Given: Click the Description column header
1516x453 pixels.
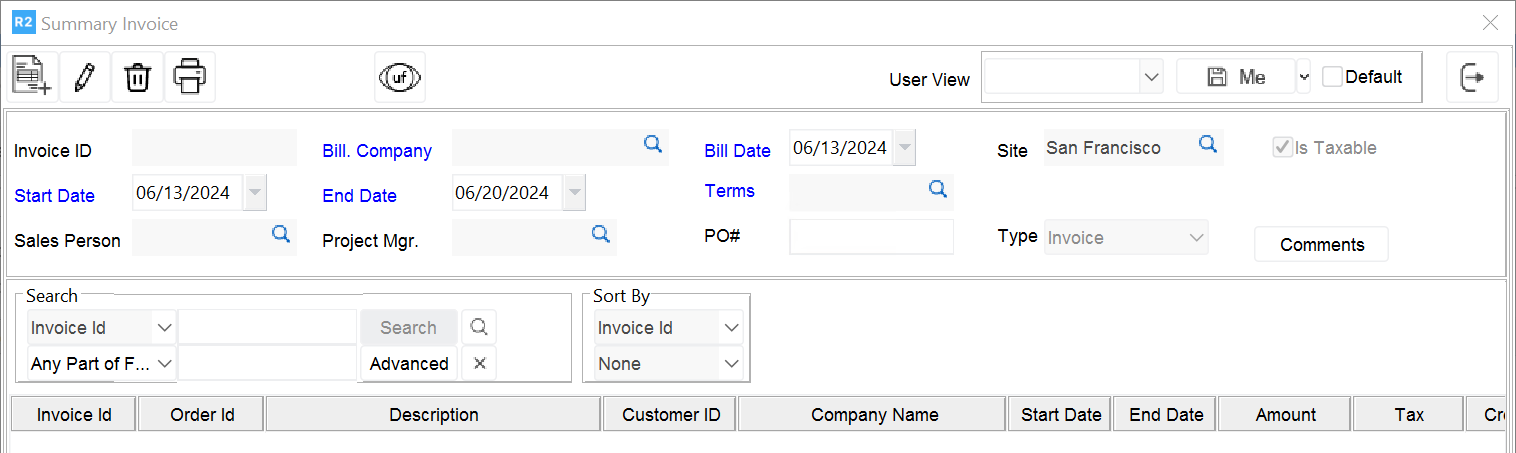Looking at the screenshot, I should pos(434,415).
